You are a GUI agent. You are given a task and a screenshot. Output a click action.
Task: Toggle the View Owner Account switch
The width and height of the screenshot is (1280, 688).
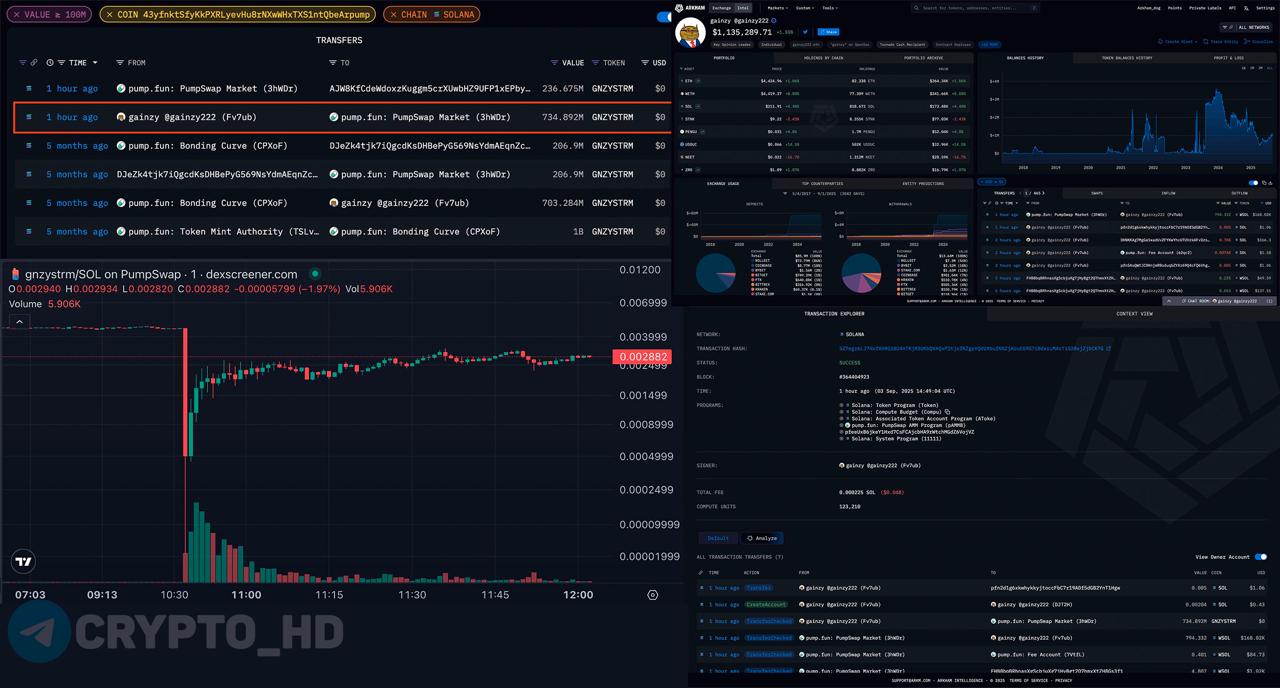click(1261, 557)
